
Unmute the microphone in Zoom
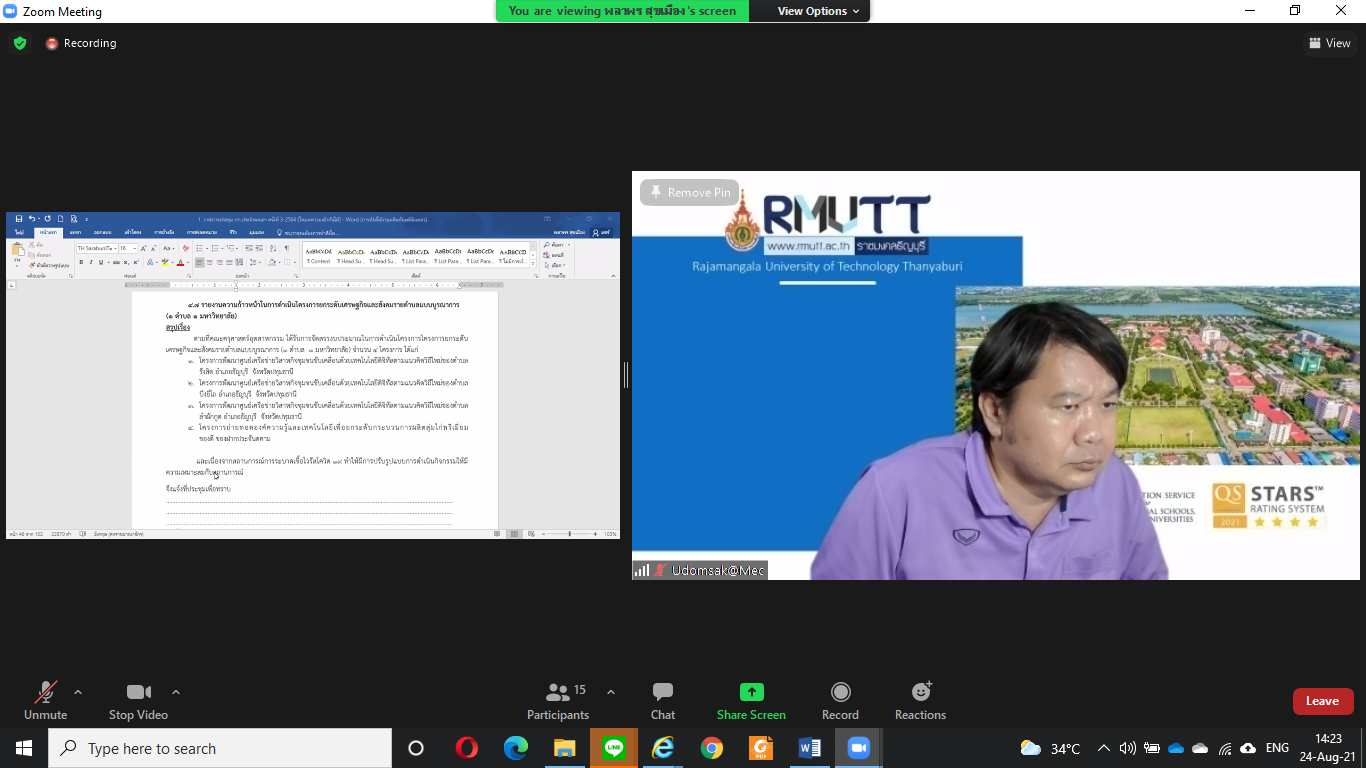pos(45,700)
